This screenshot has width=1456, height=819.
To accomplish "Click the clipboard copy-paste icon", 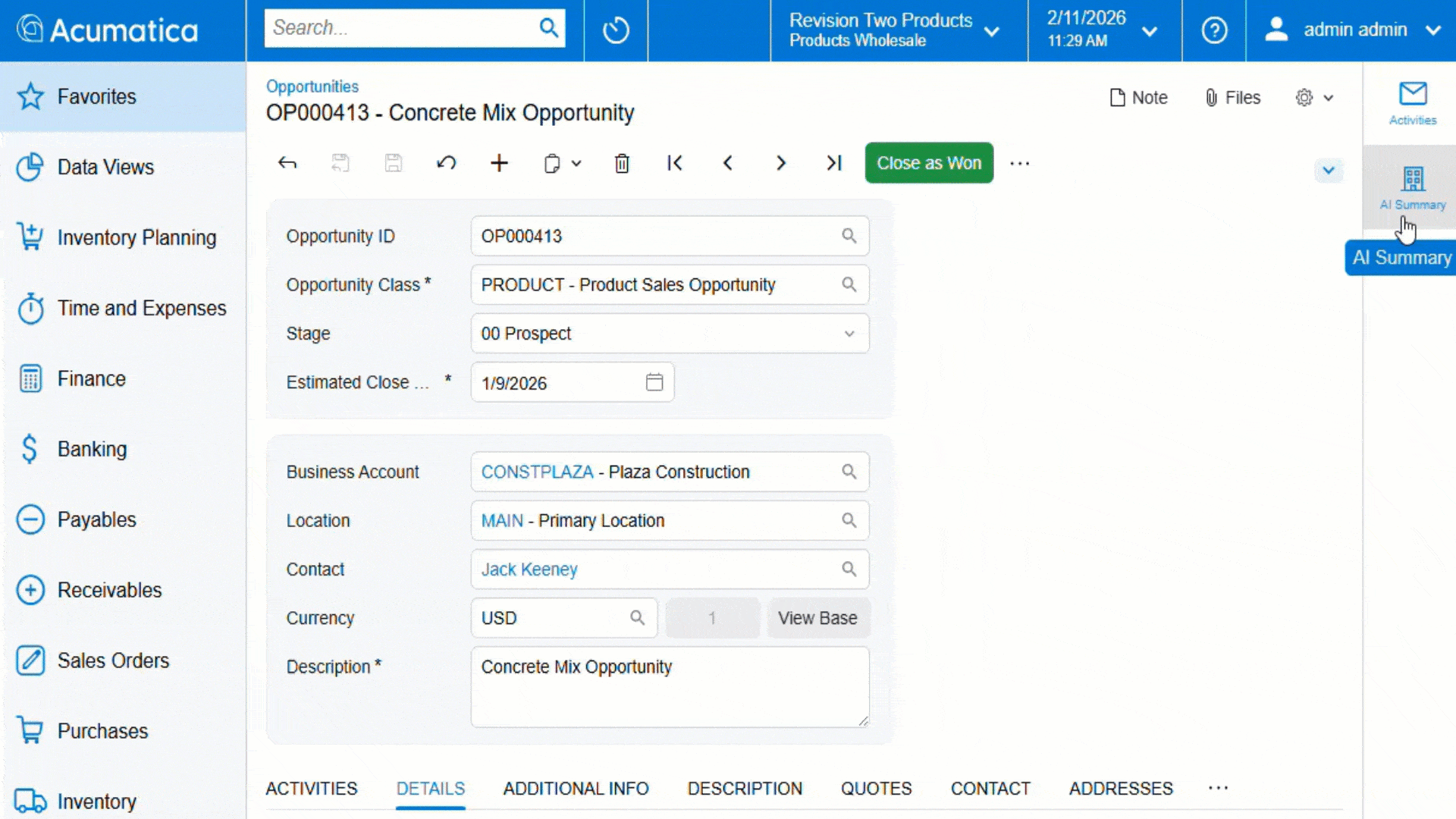I will [x=552, y=164].
